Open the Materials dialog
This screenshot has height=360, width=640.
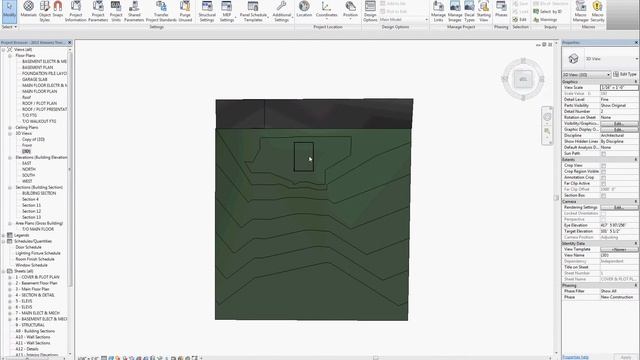[x=28, y=11]
